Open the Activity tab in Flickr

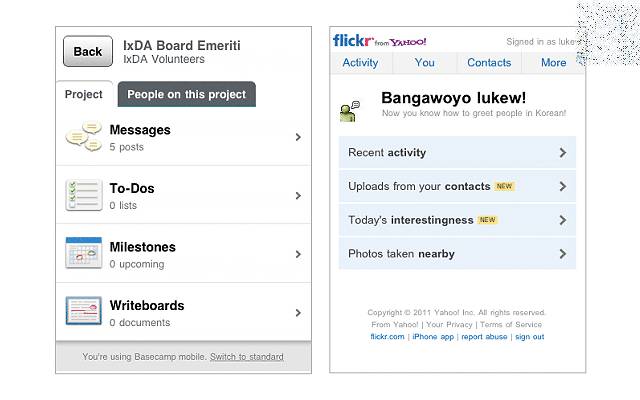tap(360, 63)
